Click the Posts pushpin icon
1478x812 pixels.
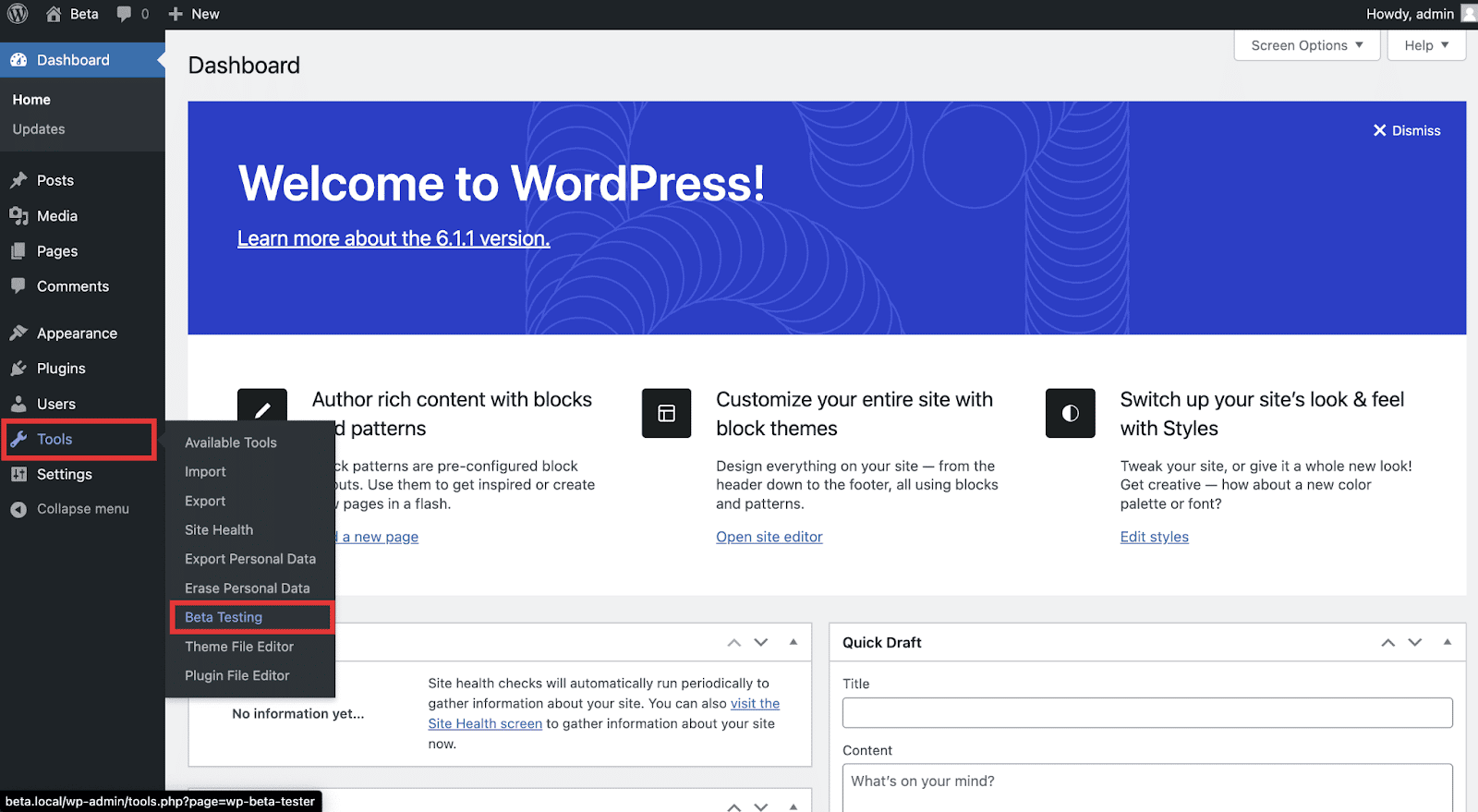pyautogui.click(x=18, y=180)
